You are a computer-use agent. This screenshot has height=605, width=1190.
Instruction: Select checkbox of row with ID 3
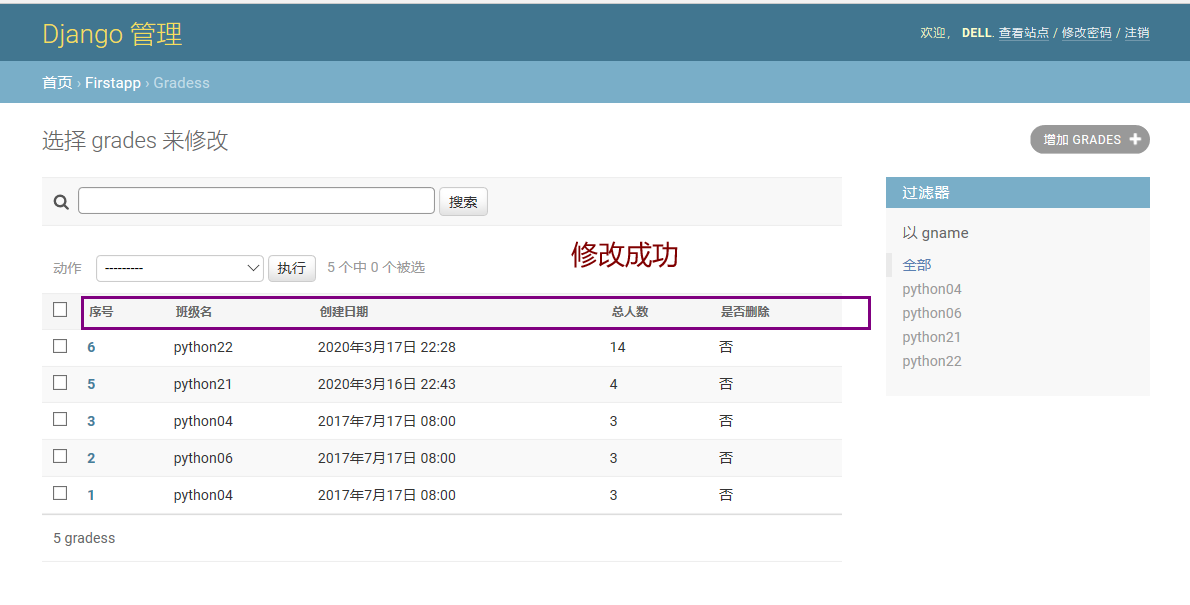pyautogui.click(x=60, y=420)
